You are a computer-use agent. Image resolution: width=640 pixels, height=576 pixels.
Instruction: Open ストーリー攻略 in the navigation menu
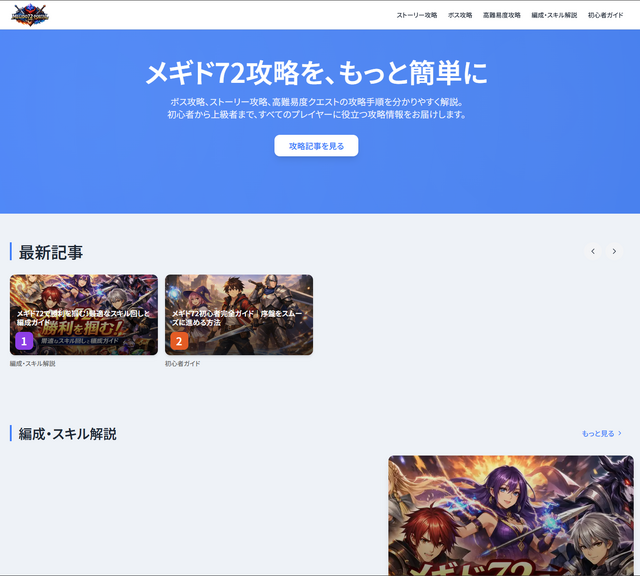click(x=417, y=15)
